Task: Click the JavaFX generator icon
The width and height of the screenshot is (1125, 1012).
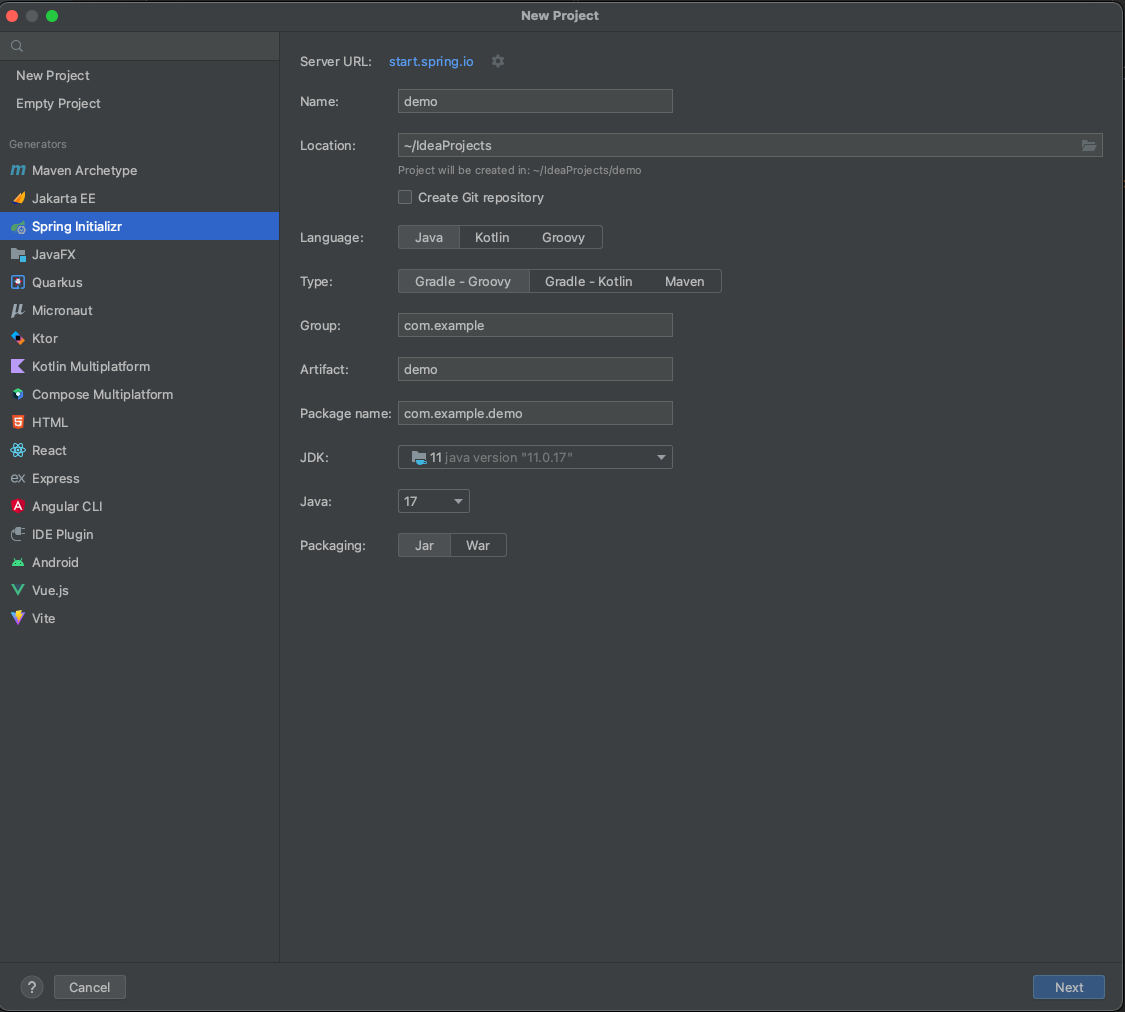Action: click(x=18, y=255)
